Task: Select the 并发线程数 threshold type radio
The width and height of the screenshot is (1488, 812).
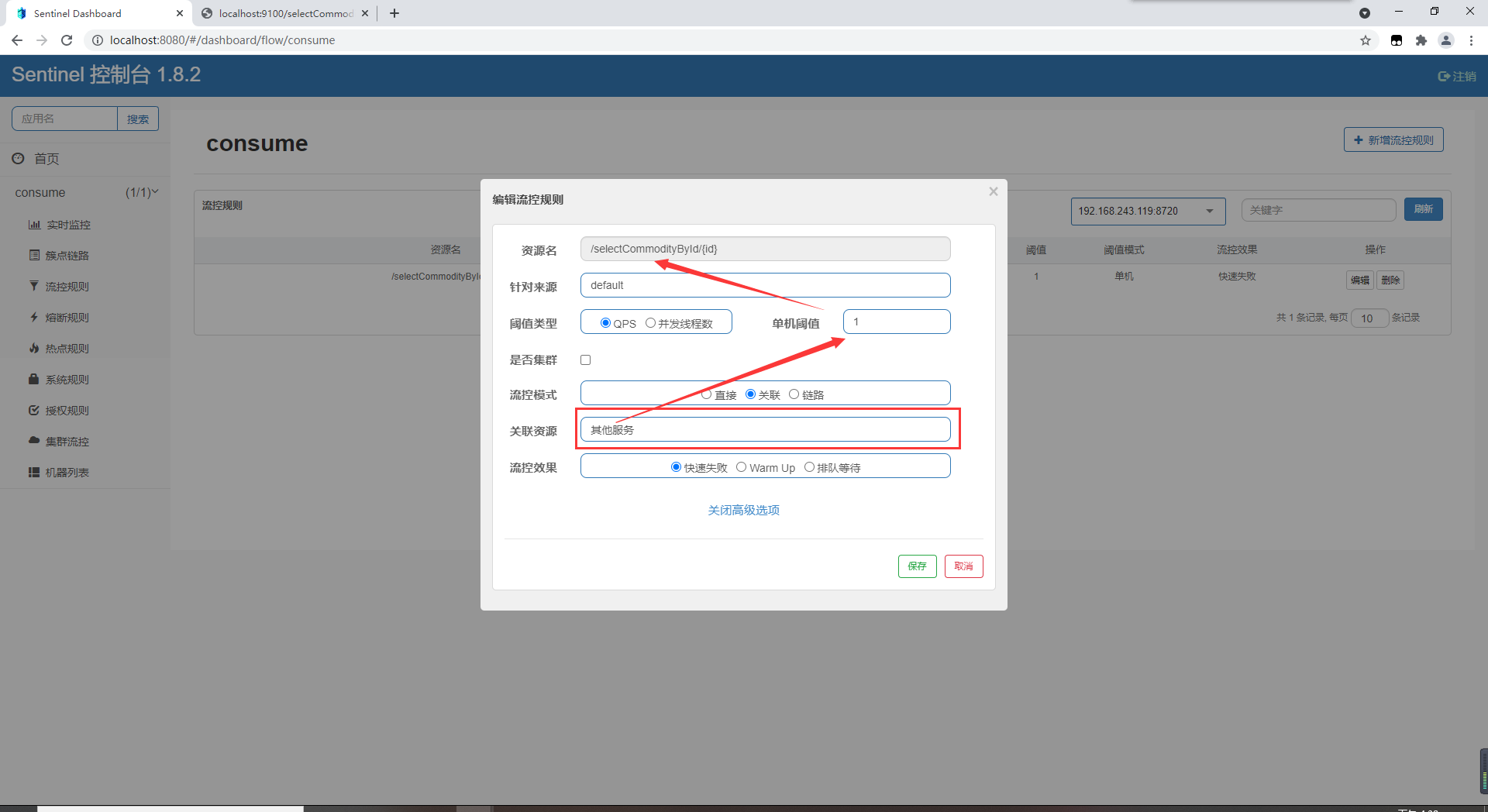Action: [650, 323]
